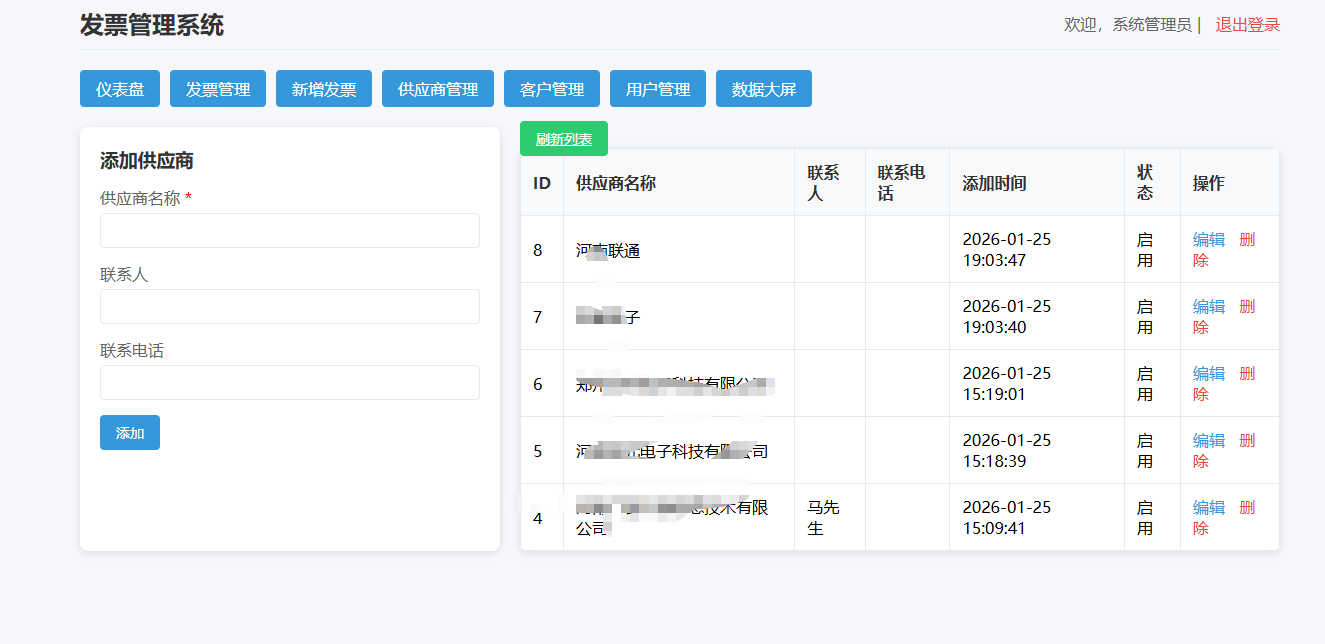Launch the 数据大屏 view
This screenshot has height=644, width=1325.
764,89
